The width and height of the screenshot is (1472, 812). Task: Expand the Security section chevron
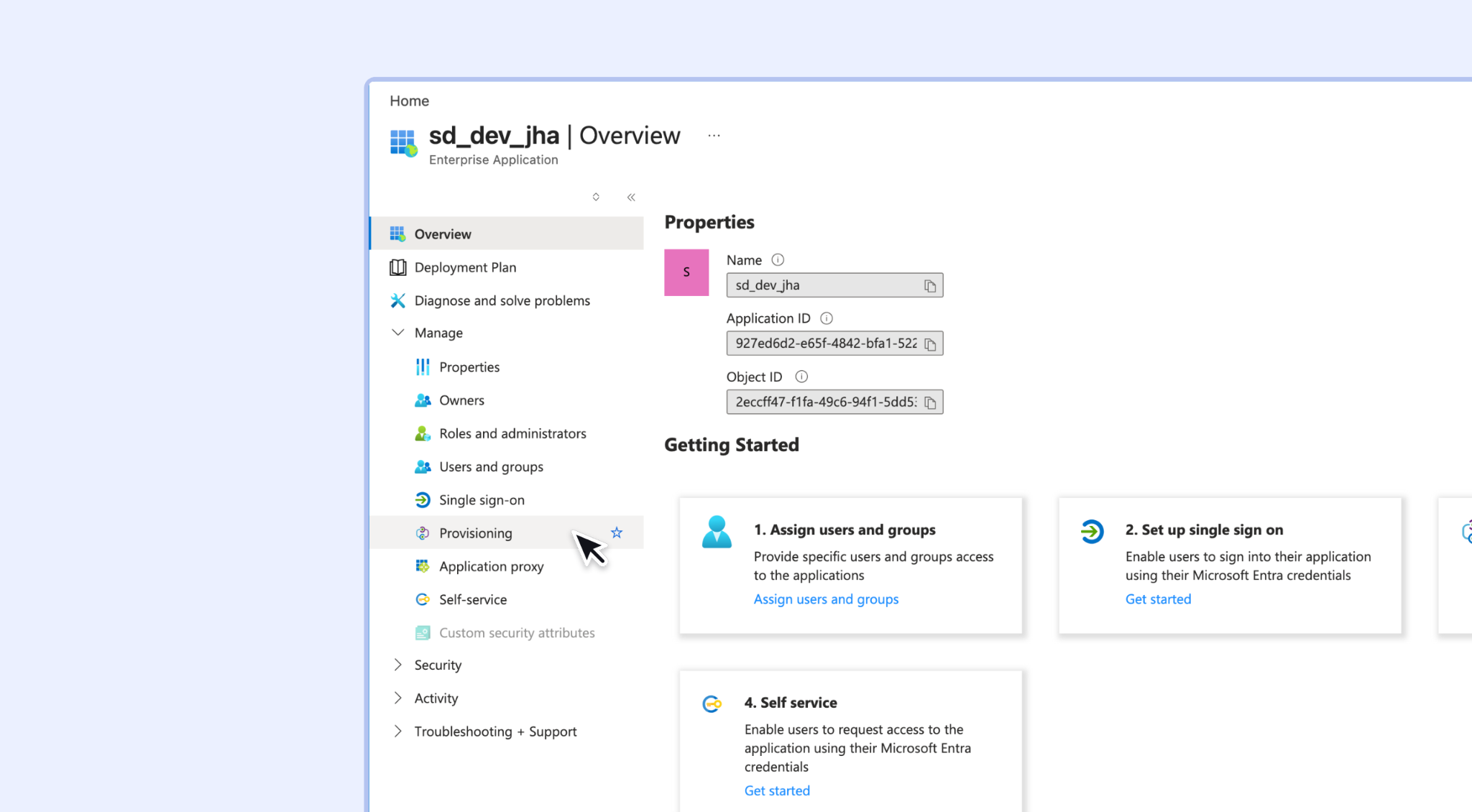[x=397, y=665]
